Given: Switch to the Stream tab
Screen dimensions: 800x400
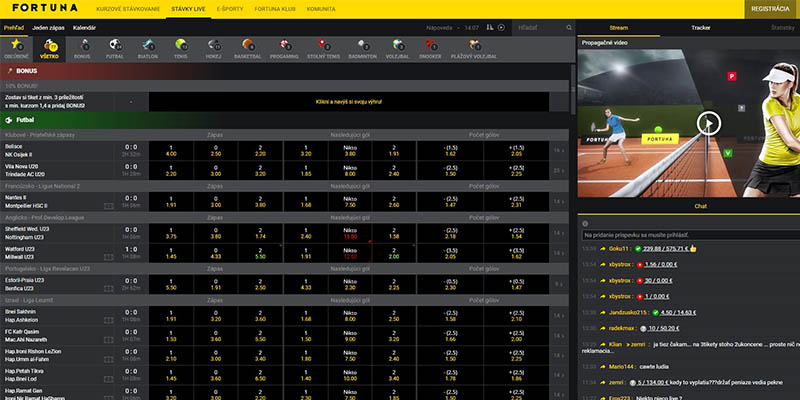Looking at the screenshot, I should (618, 28).
